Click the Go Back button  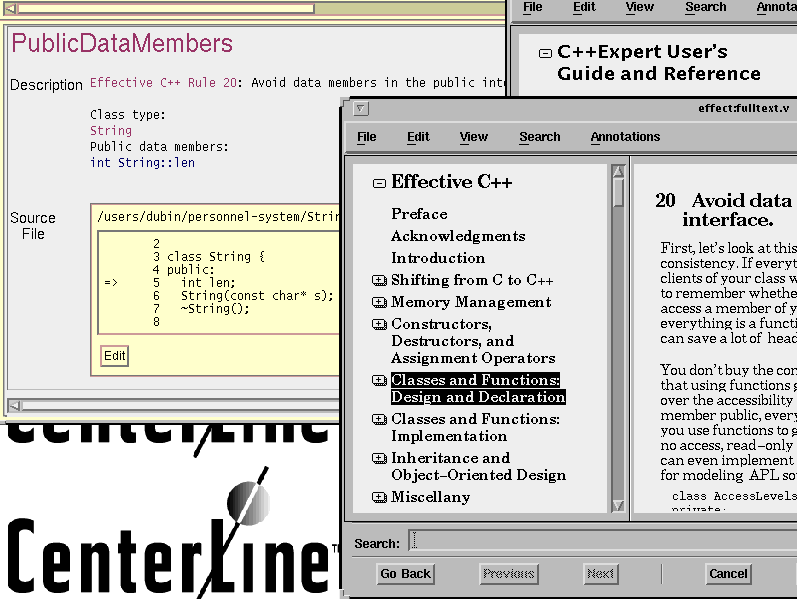point(405,574)
